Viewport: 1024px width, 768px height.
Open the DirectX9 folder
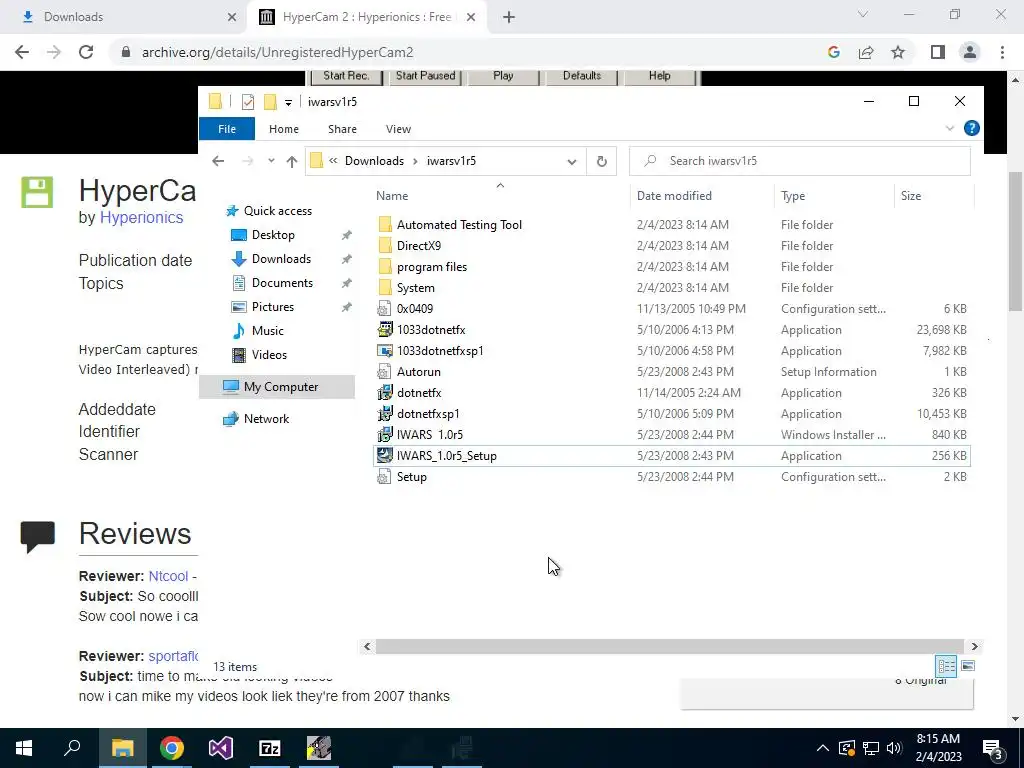pyautogui.click(x=419, y=246)
